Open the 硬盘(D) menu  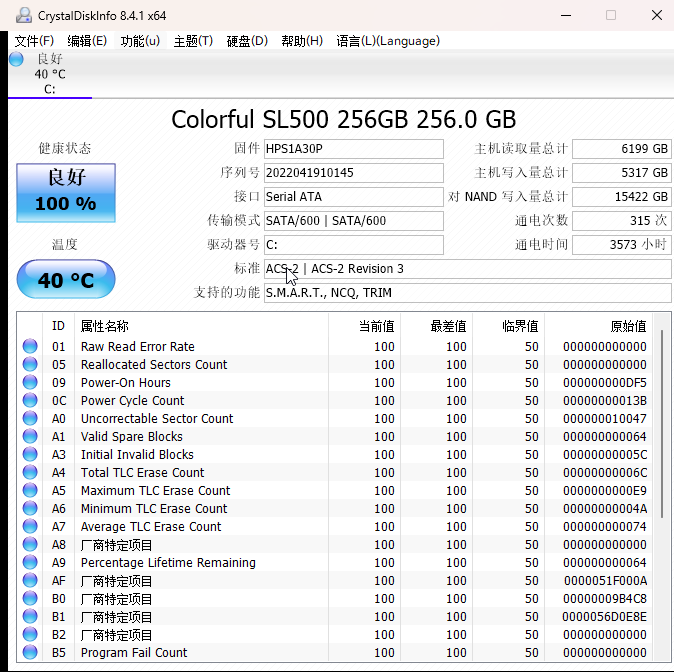click(x=247, y=41)
